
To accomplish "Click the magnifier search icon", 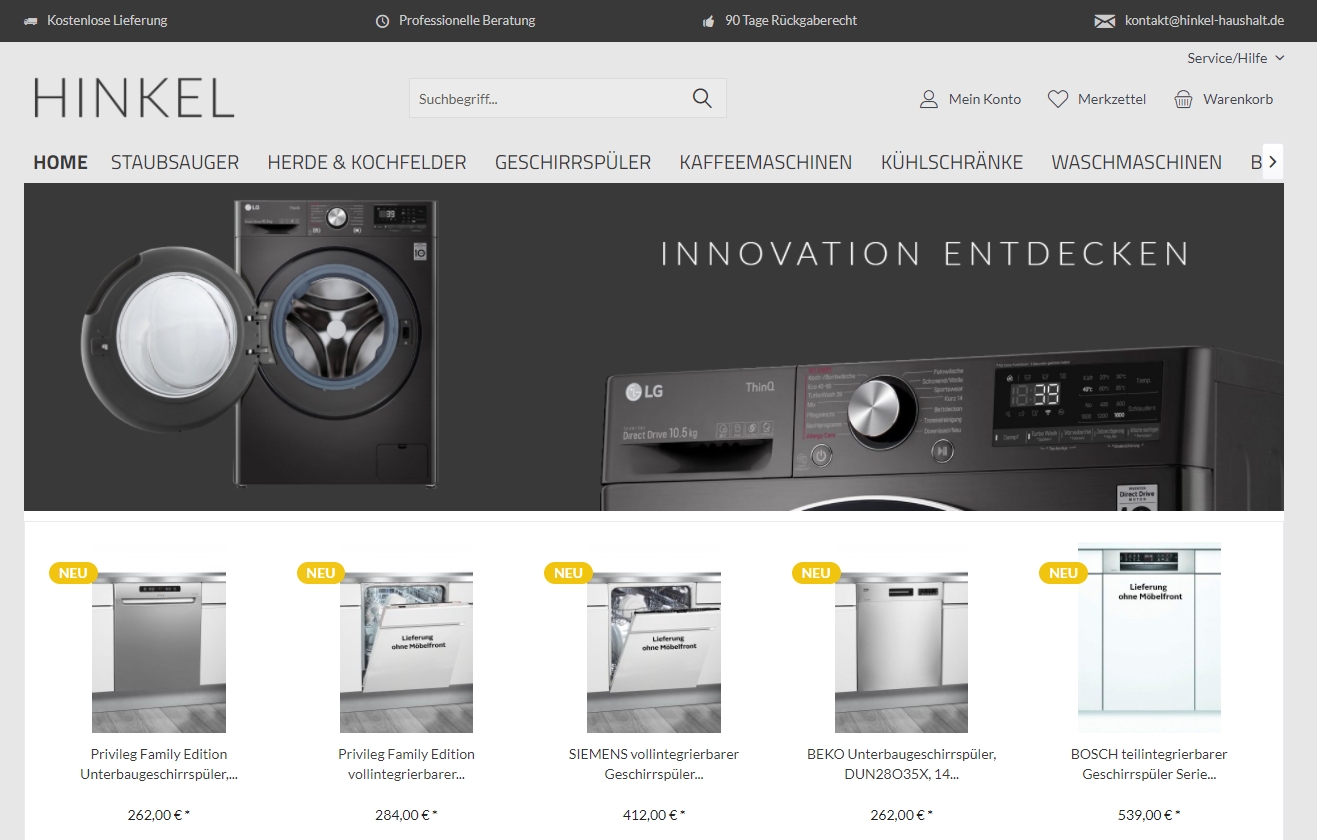I will 702,98.
